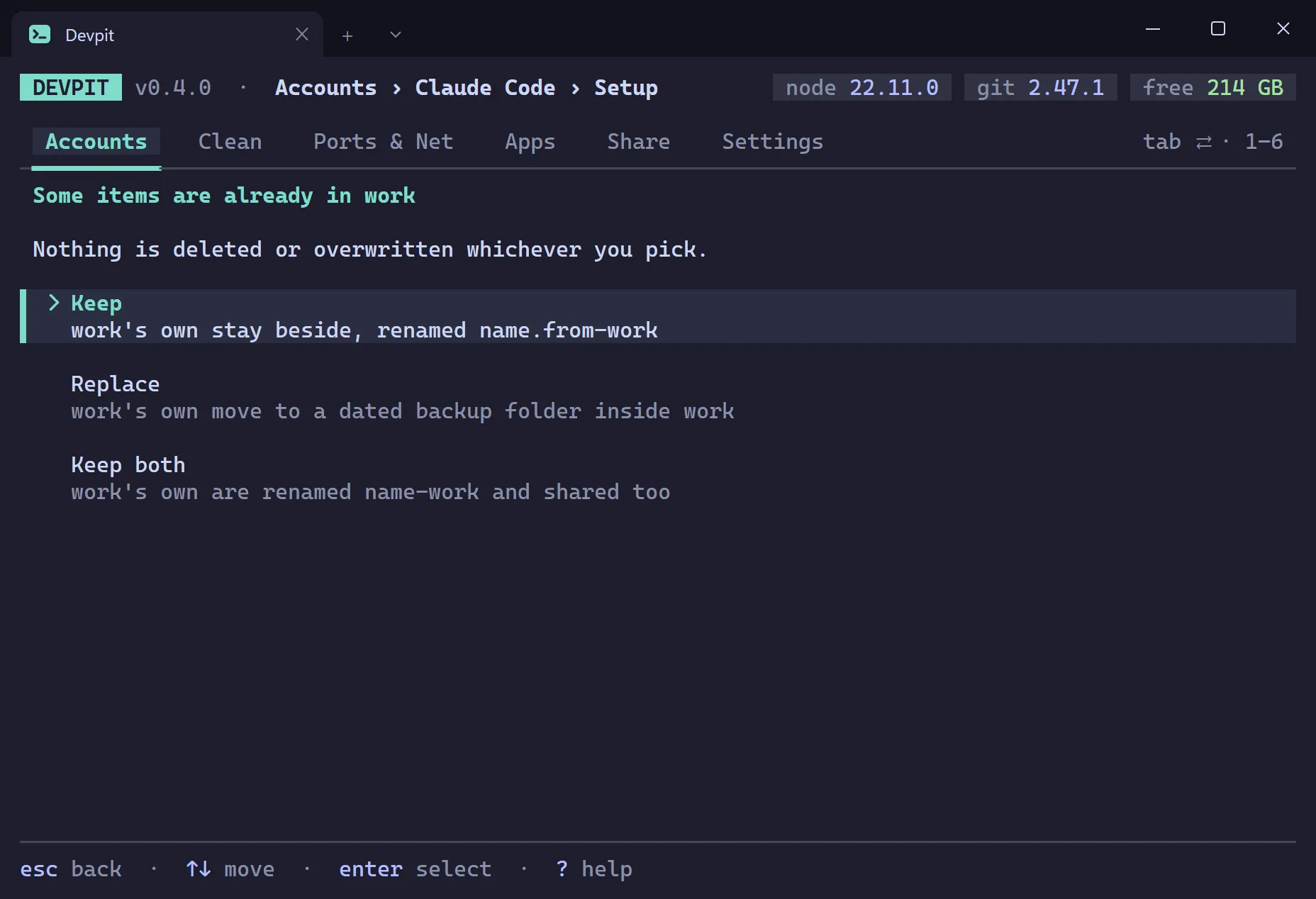Open help via the question mark
This screenshot has width=1316, height=899.
[594, 869]
